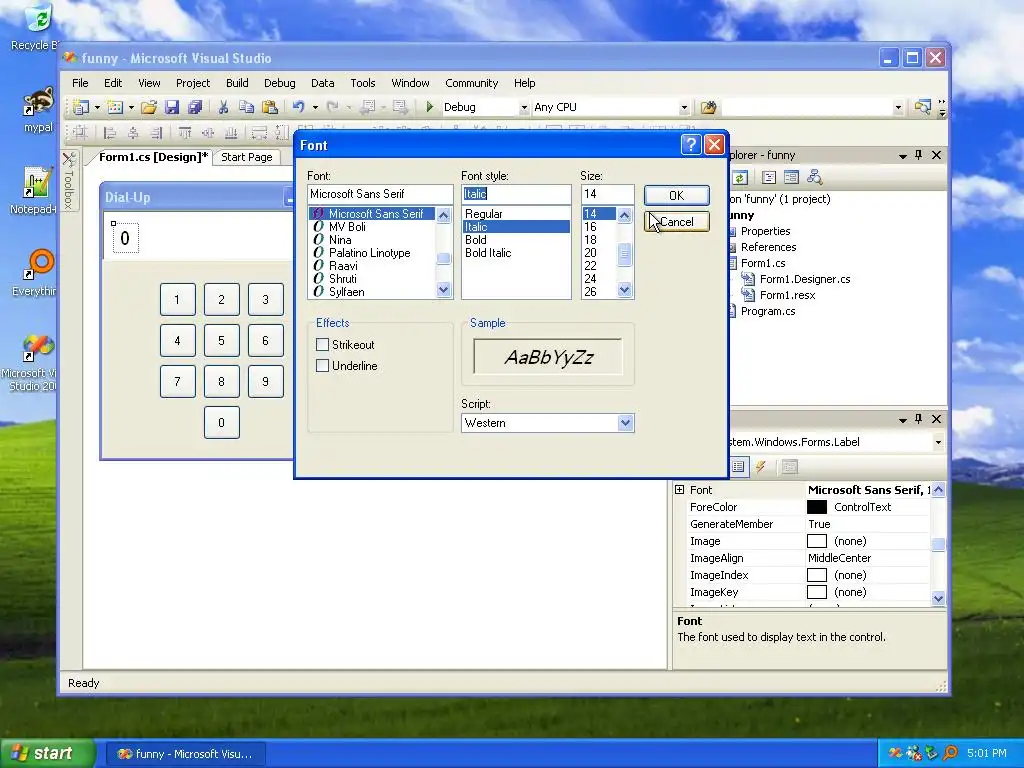Enable the Underline checkbox
The image size is (1024, 768).
[322, 366]
